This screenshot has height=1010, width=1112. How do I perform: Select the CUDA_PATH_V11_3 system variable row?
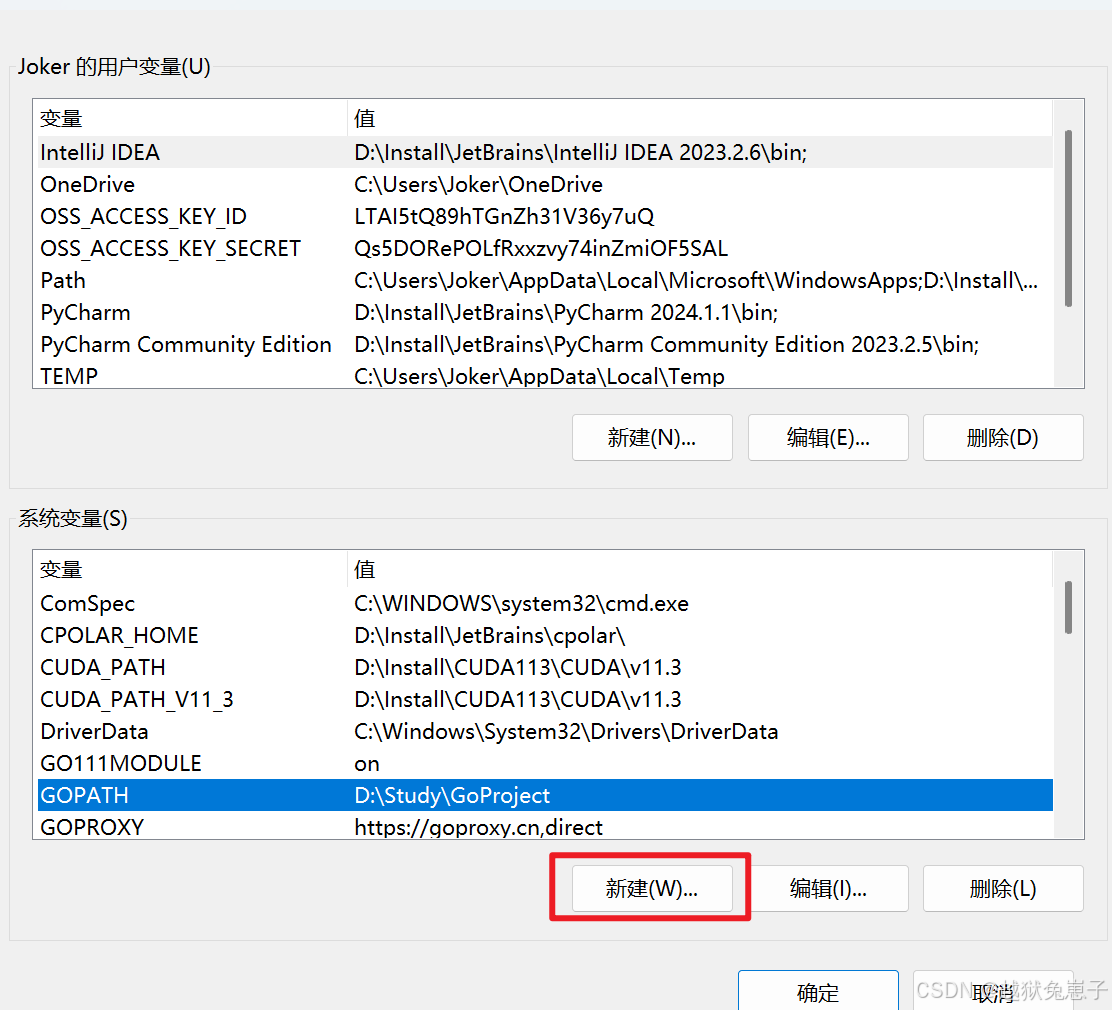pos(545,699)
